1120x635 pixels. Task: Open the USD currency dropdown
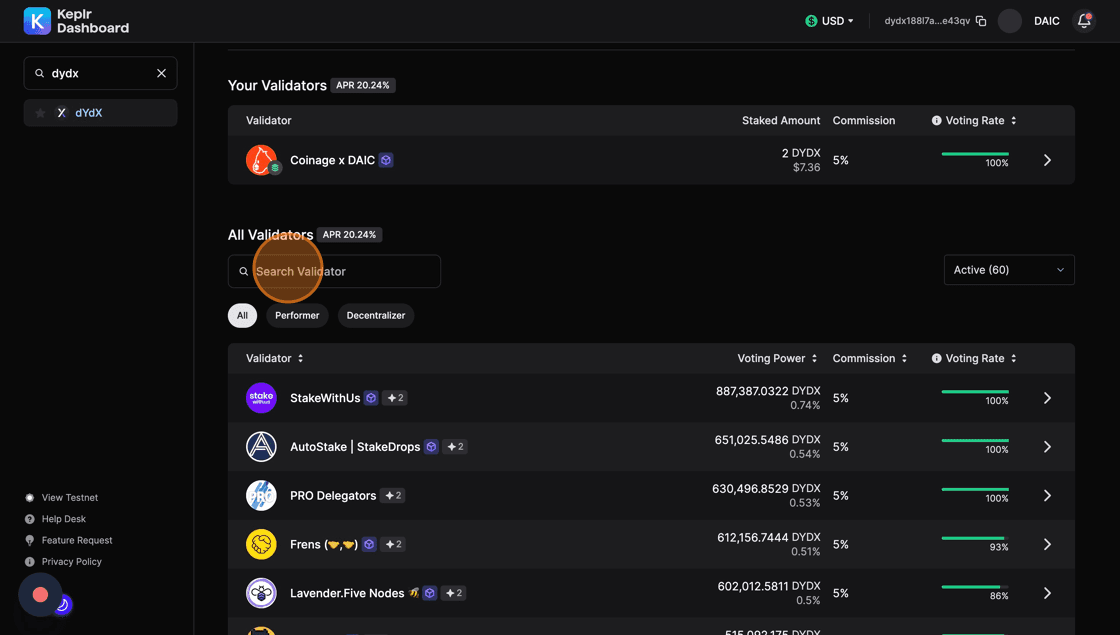pos(830,21)
